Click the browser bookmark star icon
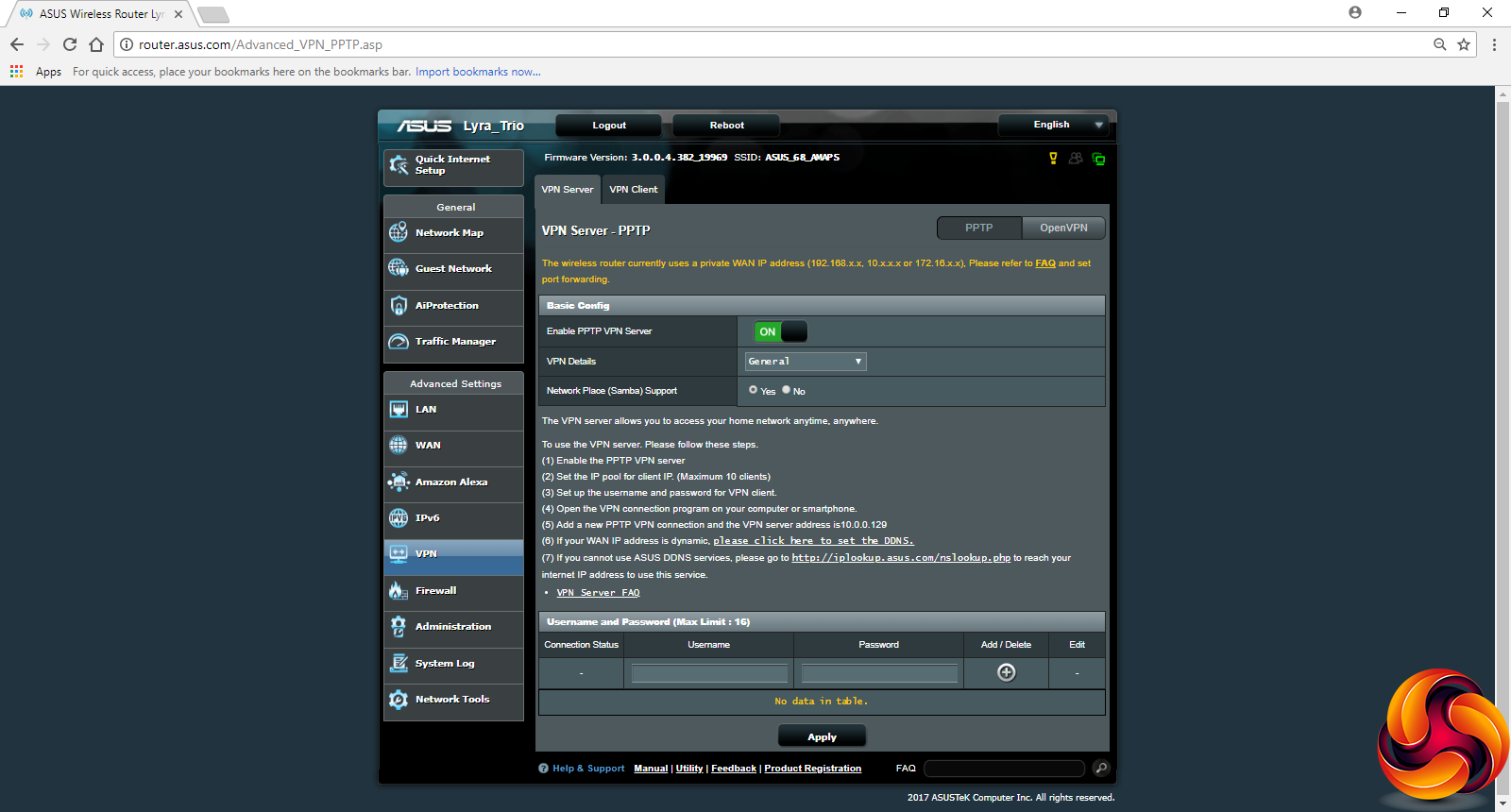The image size is (1511, 812). tap(1464, 44)
